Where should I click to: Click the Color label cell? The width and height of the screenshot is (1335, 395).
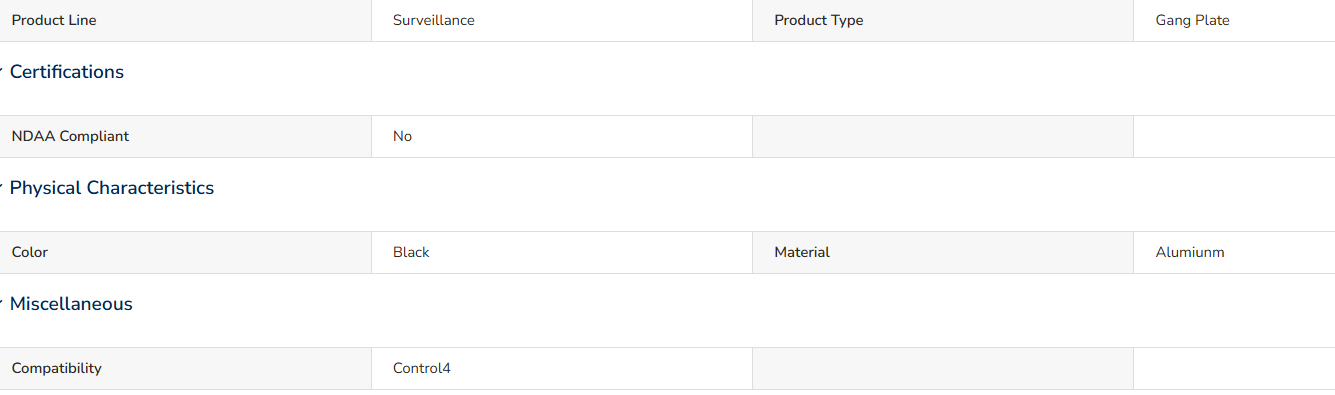pos(186,253)
